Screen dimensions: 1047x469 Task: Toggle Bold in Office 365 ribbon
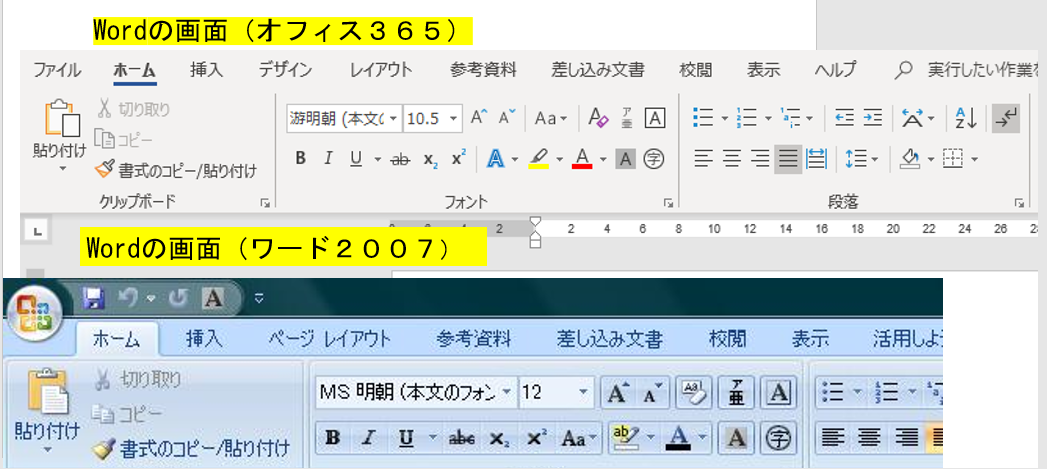300,159
